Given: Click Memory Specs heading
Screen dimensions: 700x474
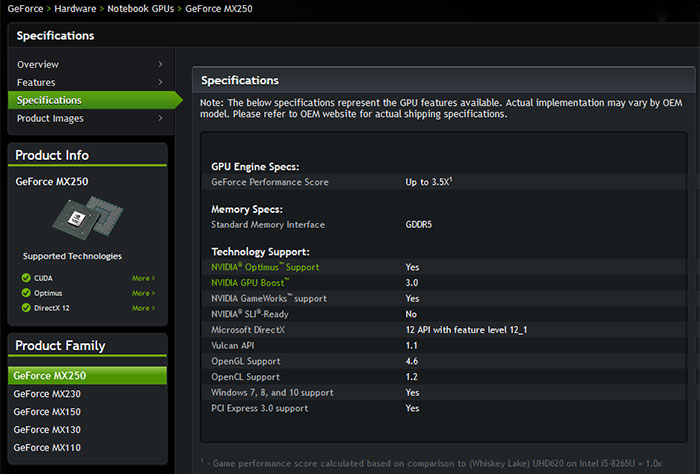Looking at the screenshot, I should [x=247, y=209].
